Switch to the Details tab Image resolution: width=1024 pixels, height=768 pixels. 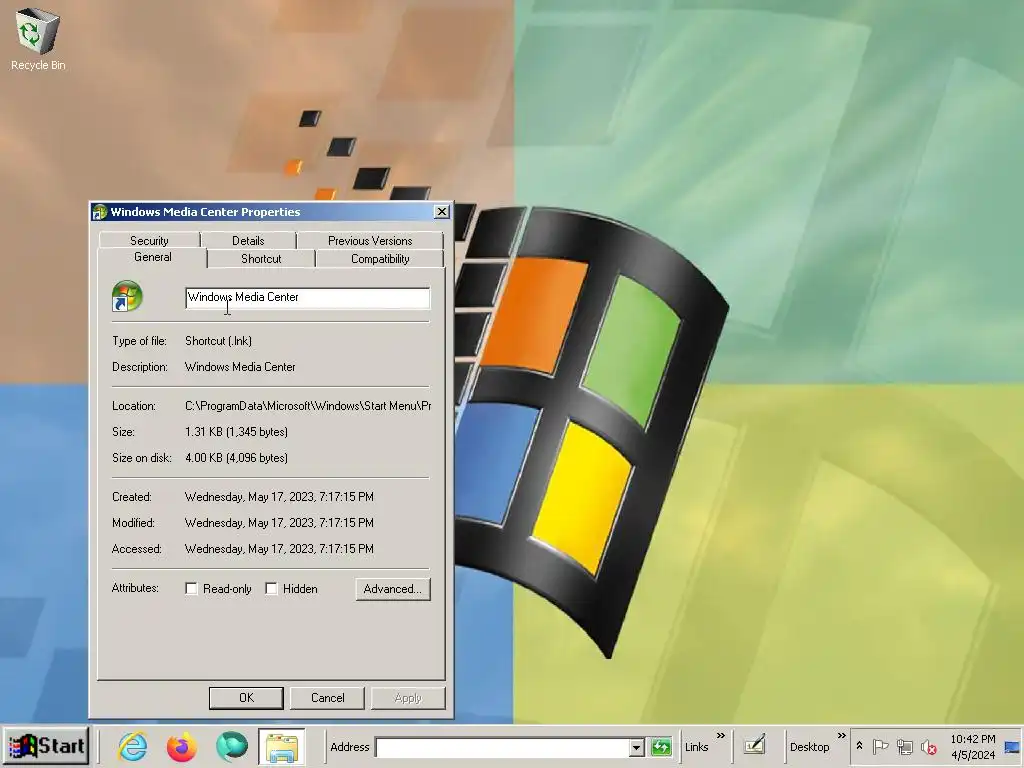248,240
